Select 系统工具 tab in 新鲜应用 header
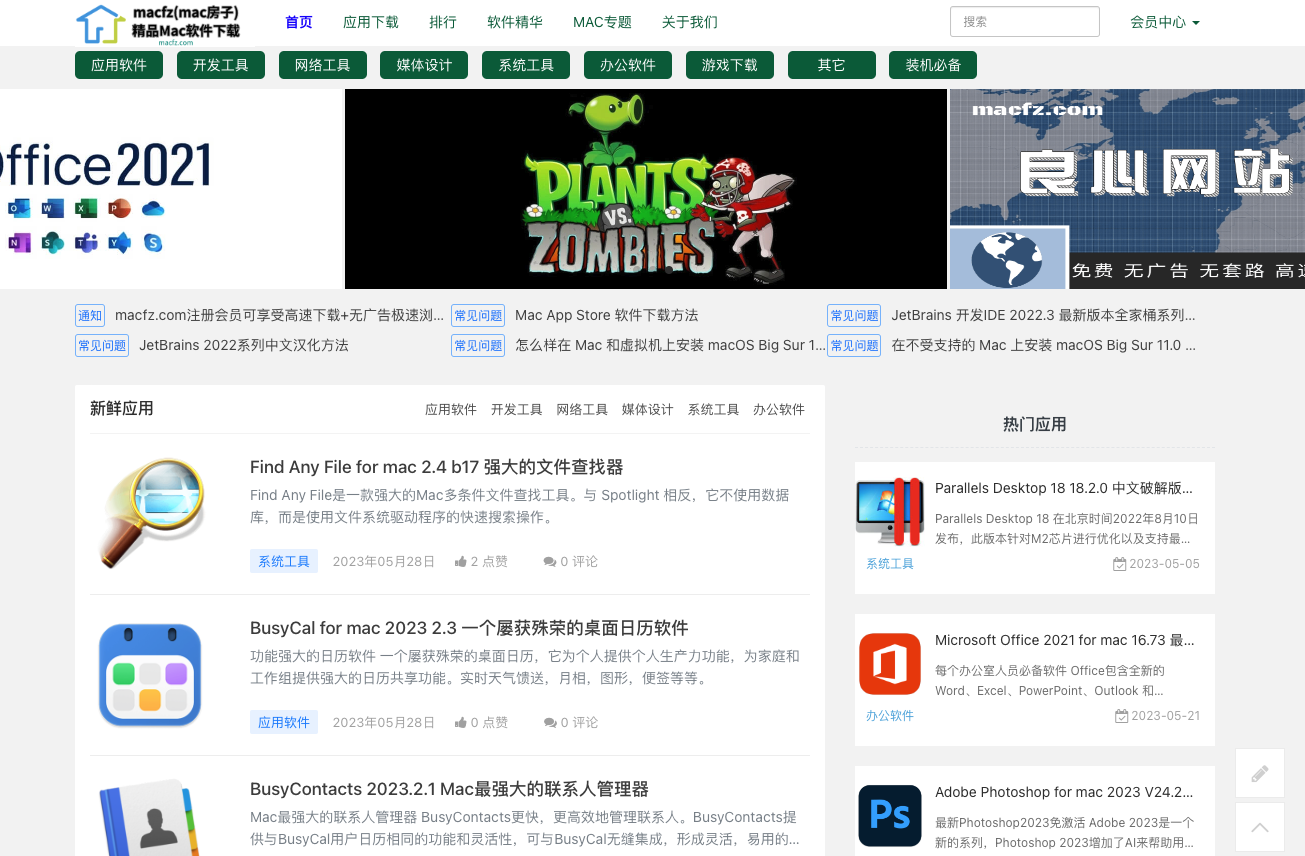1305x856 pixels. coord(714,410)
